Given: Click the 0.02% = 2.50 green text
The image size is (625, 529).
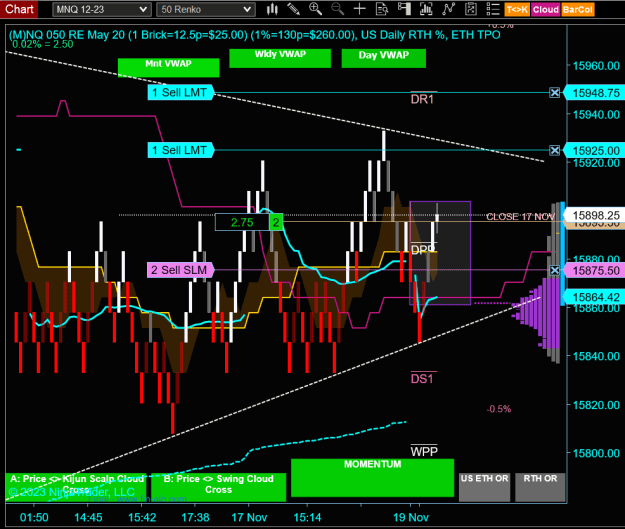Looking at the screenshot, I should click(43, 44).
